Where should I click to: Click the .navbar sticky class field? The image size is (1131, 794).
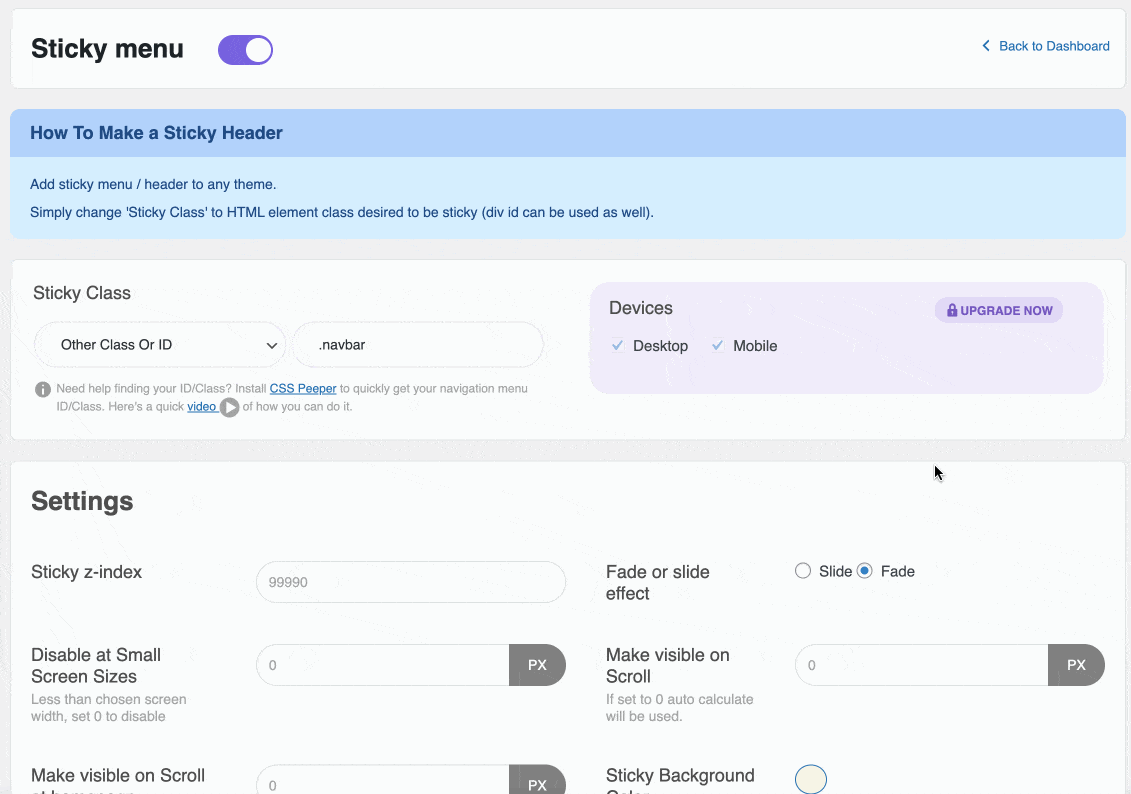click(418, 345)
